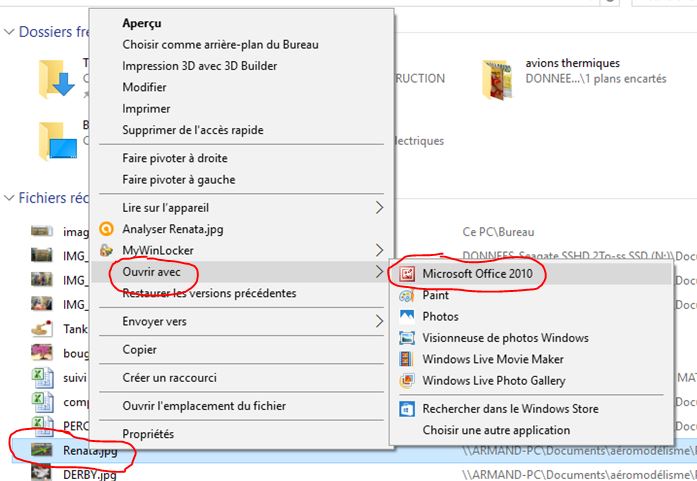Select Faire pivoter à droite
This screenshot has width=697, height=481.
pos(175,158)
